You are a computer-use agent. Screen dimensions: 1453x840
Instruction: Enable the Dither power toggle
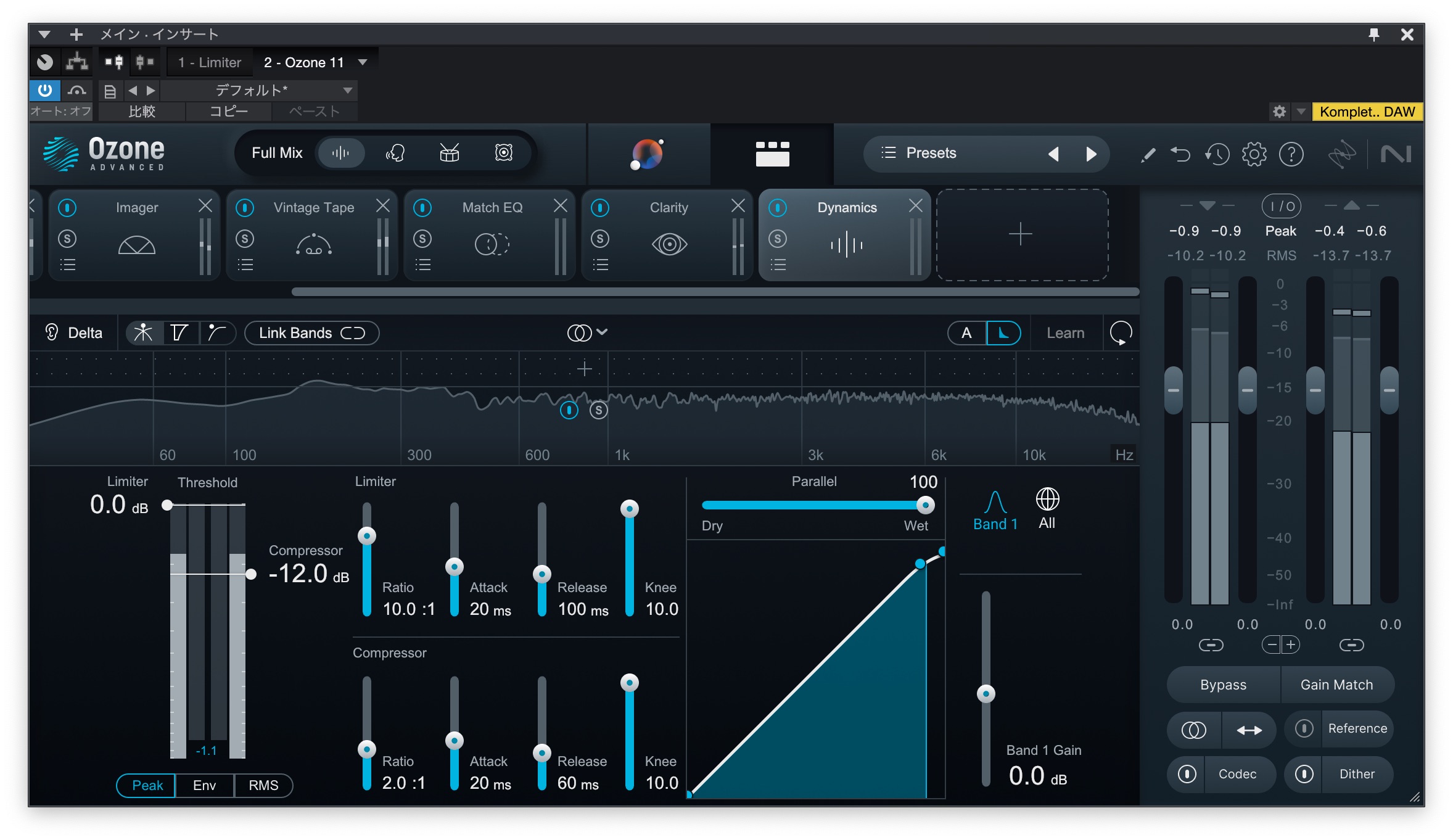[x=1304, y=774]
